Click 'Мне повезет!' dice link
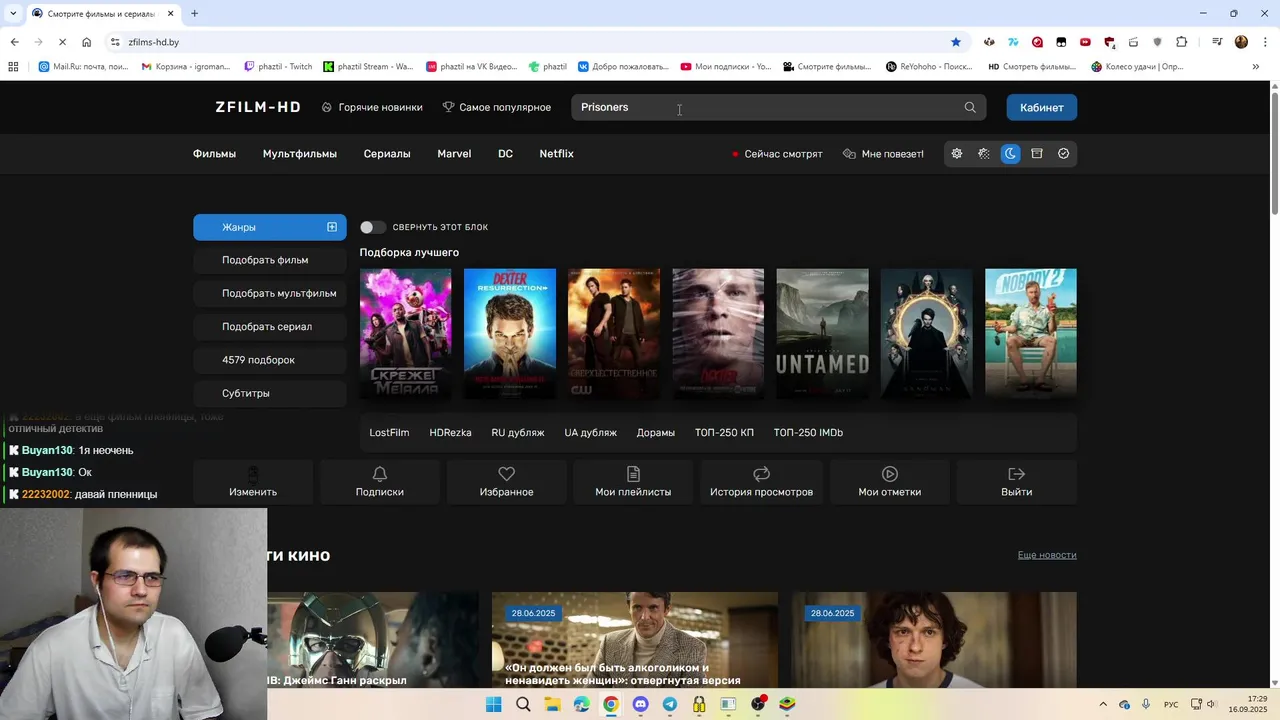 [884, 154]
